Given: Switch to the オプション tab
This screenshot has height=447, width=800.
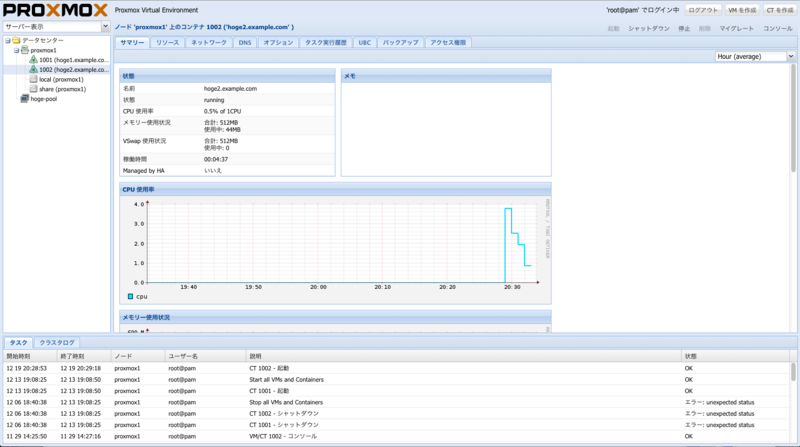Looking at the screenshot, I should tap(278, 43).
